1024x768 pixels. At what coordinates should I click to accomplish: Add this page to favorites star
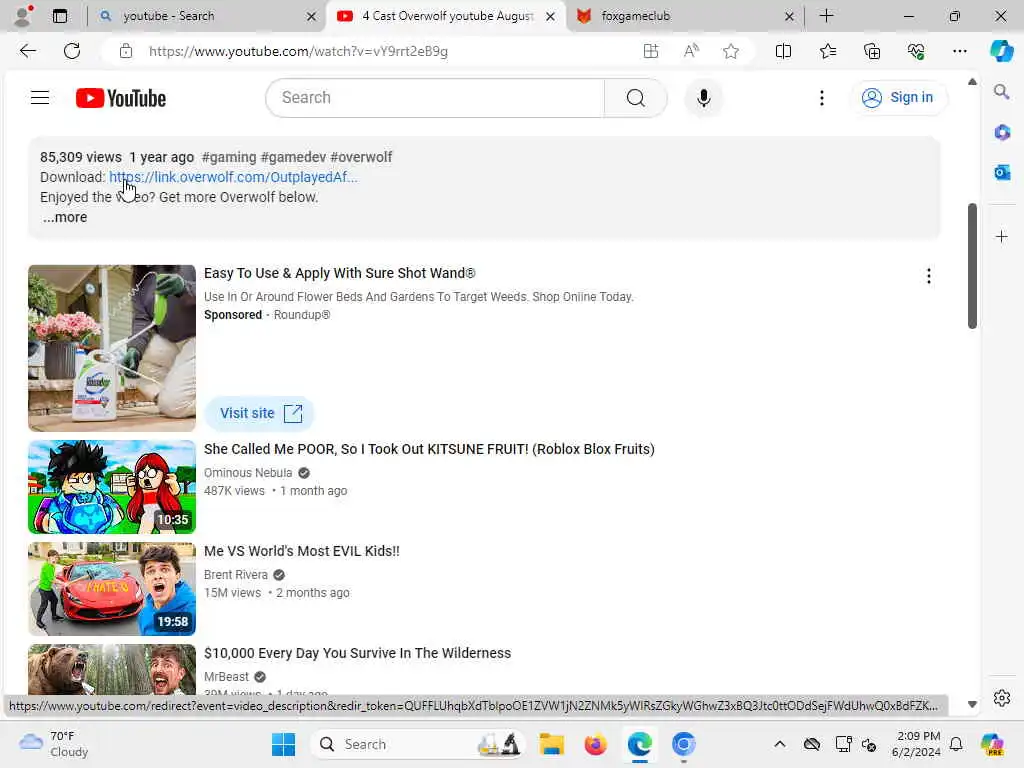click(731, 51)
